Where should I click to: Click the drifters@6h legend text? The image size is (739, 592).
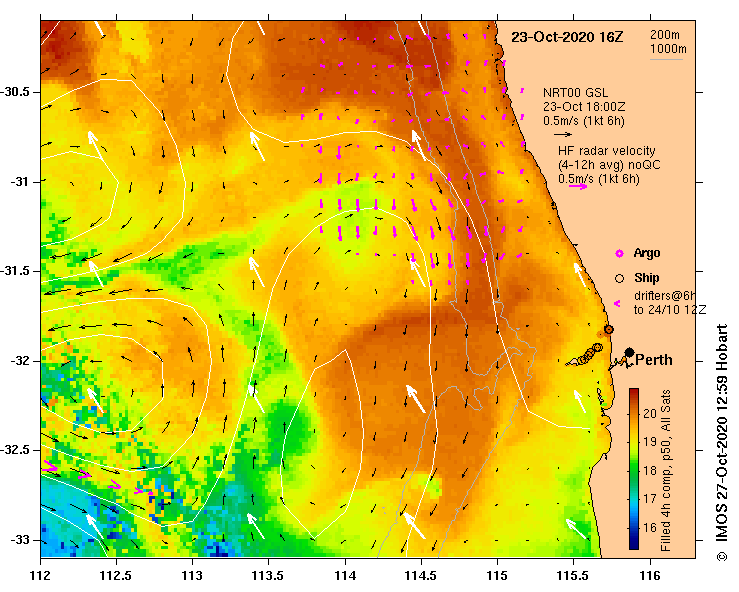click(665, 296)
